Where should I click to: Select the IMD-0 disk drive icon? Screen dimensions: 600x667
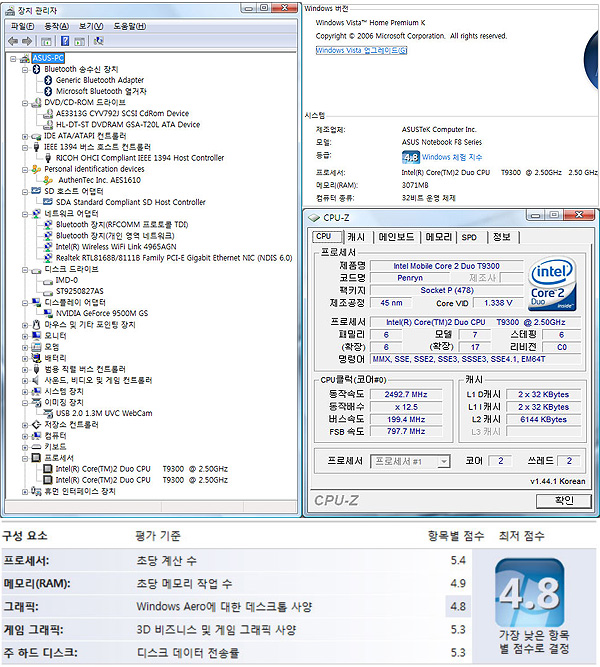[x=48, y=281]
